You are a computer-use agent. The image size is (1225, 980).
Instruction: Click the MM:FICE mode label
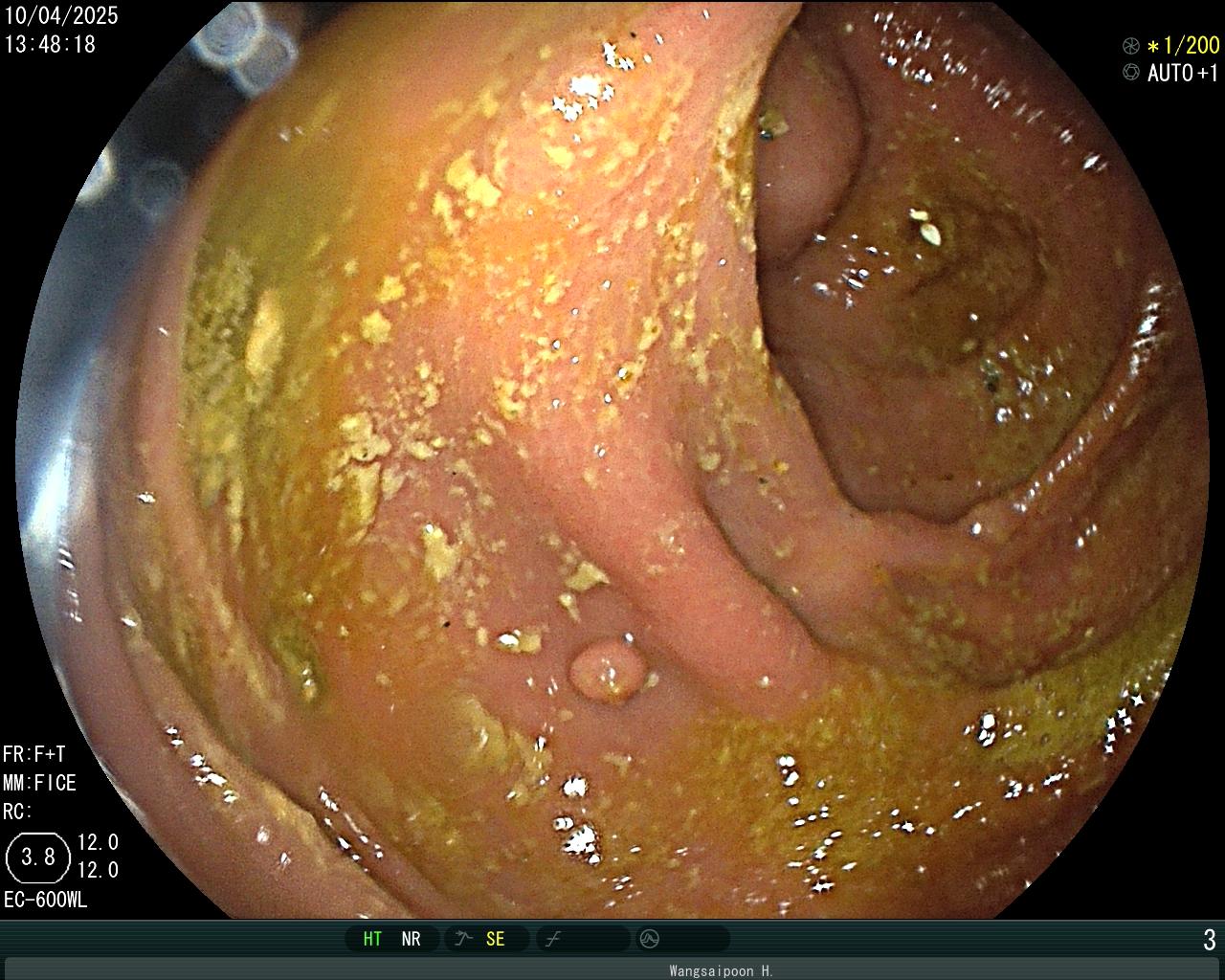click(x=39, y=783)
